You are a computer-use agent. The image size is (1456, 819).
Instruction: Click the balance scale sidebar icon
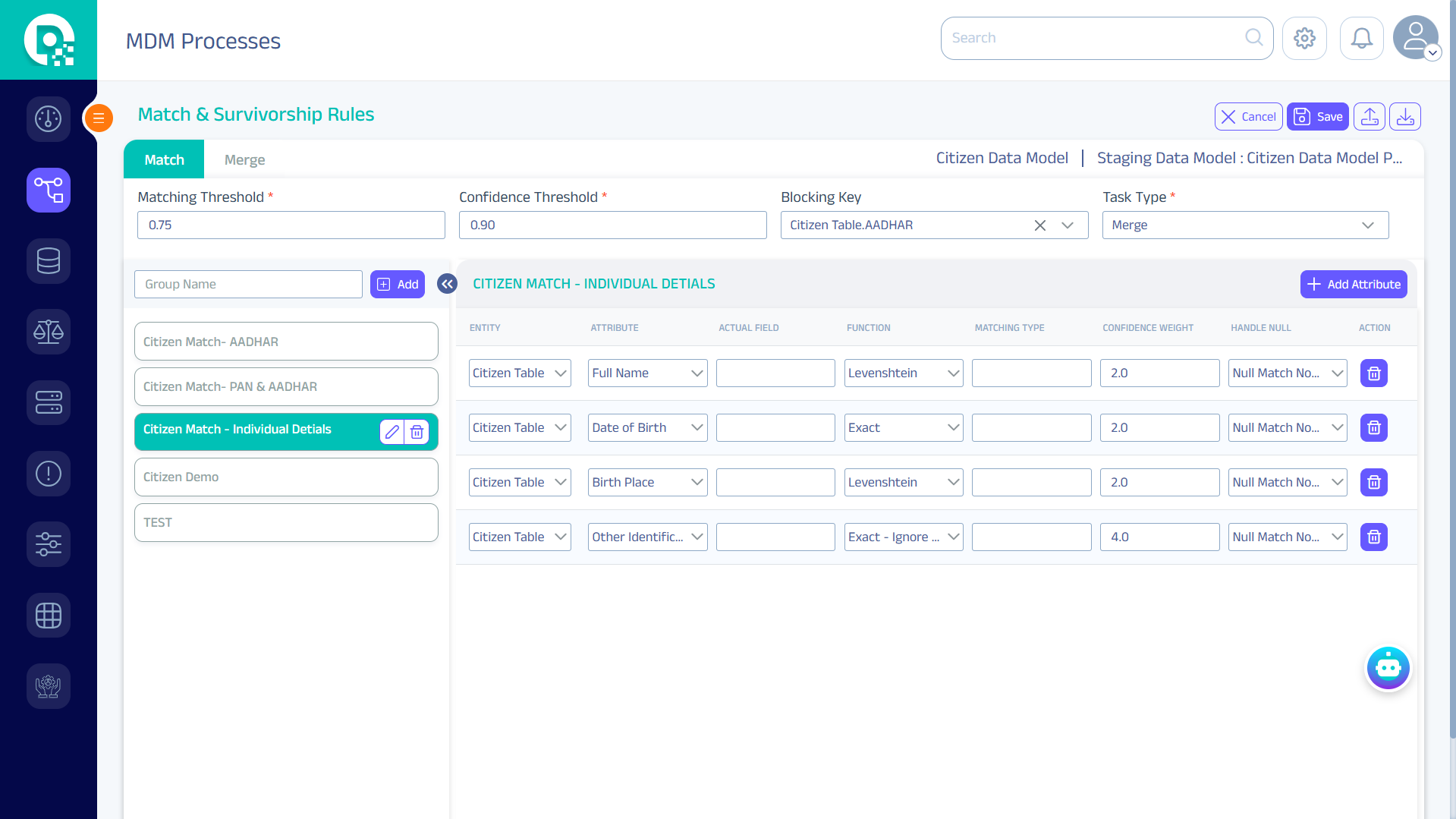click(49, 332)
